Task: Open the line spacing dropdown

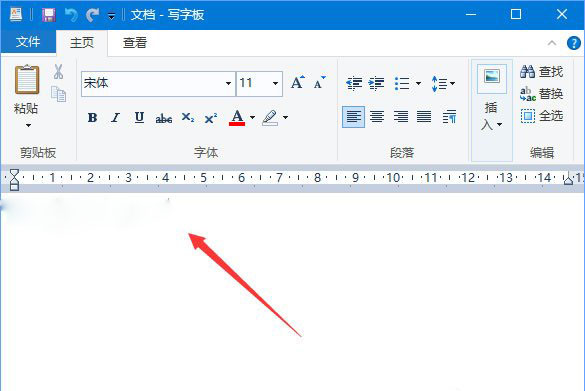Action: point(443,84)
